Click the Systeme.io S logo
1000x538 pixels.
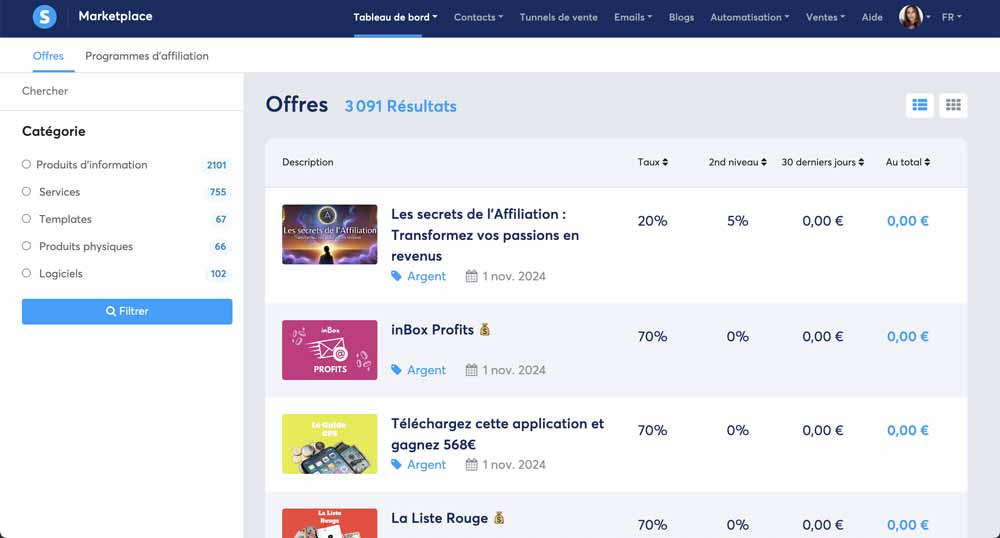(x=45, y=17)
